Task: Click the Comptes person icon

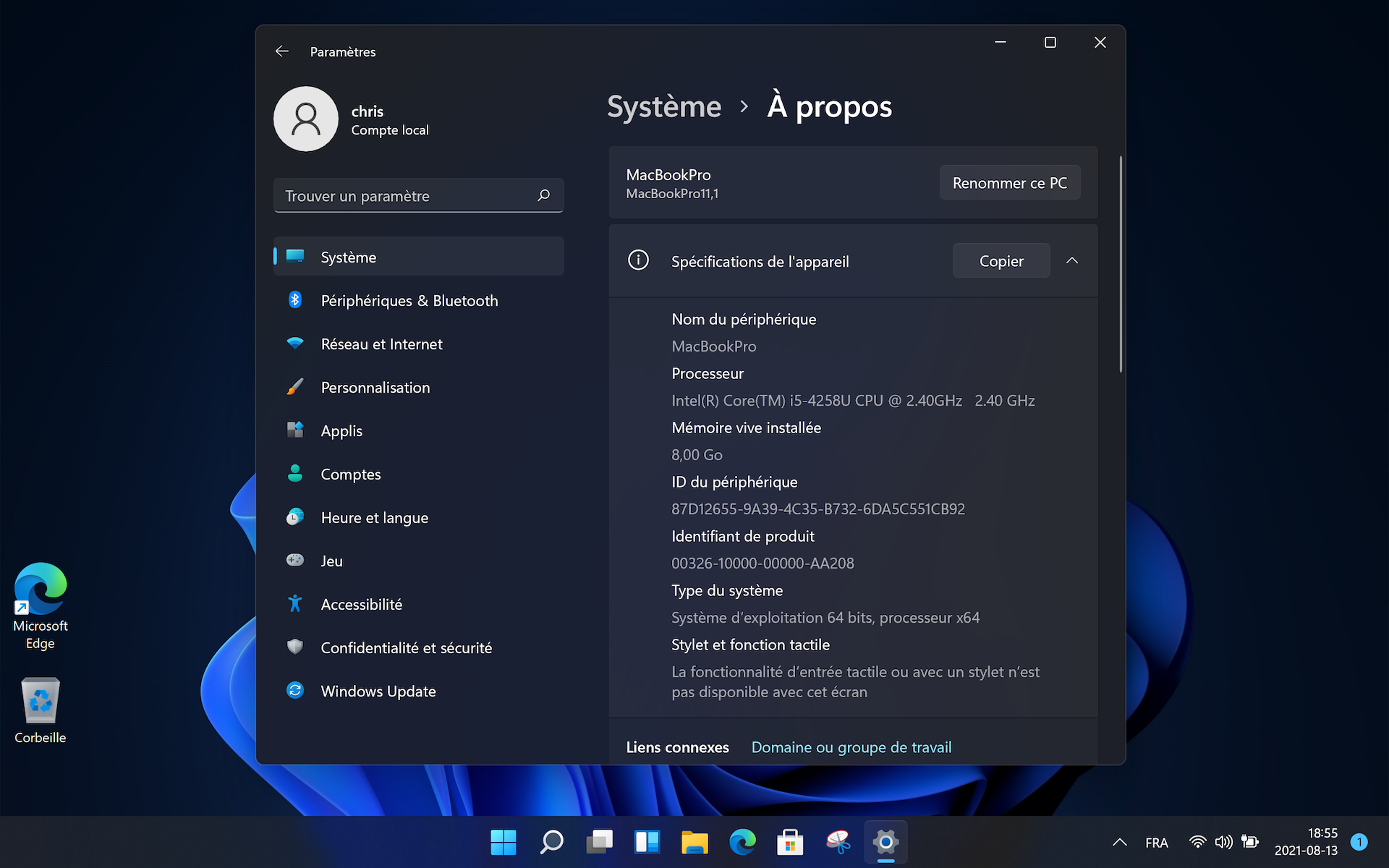Action: click(295, 474)
